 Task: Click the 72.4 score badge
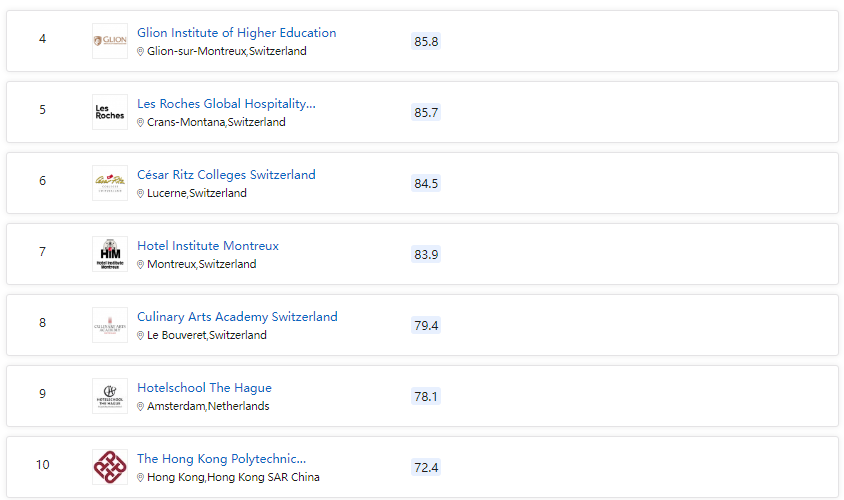click(x=426, y=468)
